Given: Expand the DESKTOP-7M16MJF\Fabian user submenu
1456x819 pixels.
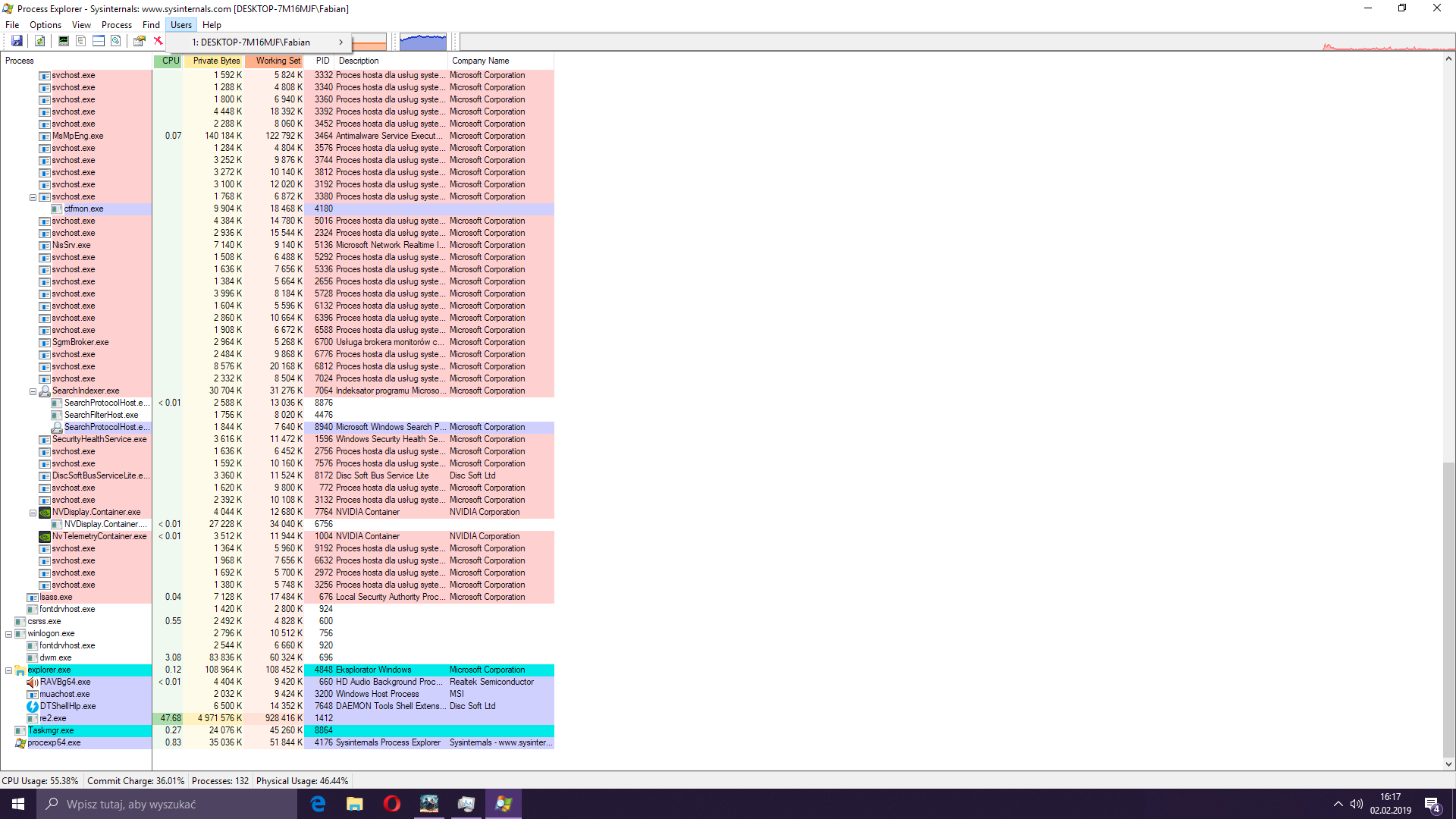Looking at the screenshot, I should pyautogui.click(x=258, y=42).
